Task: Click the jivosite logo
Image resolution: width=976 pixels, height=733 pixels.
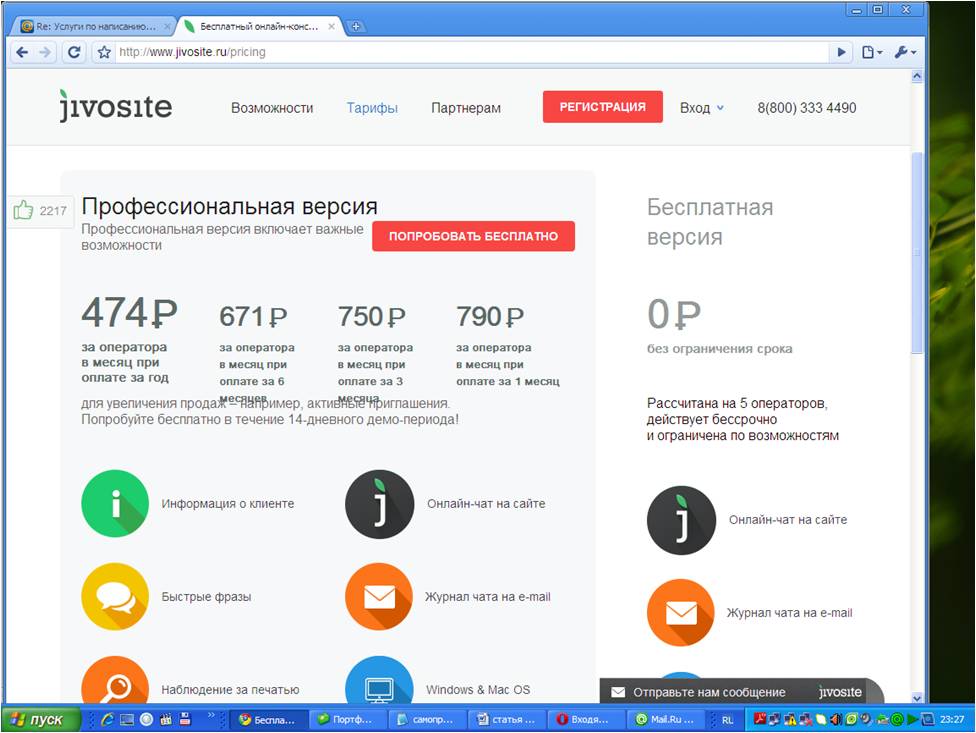Action: pos(115,106)
